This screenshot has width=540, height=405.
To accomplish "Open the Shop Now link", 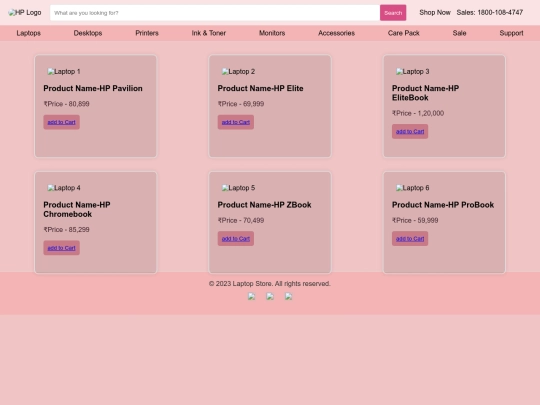I will pyautogui.click(x=435, y=13).
